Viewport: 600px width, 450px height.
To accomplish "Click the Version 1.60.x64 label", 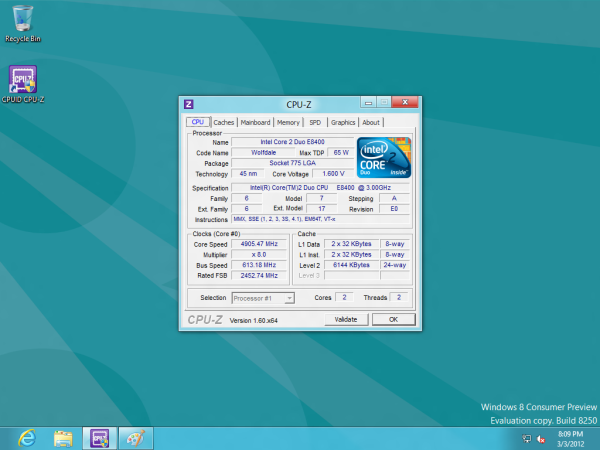I will click(253, 321).
